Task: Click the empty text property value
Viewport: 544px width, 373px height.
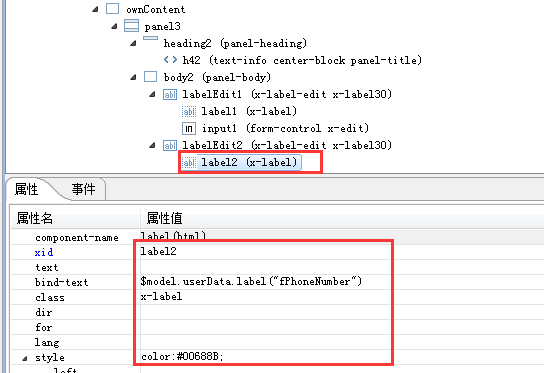Action: pos(342,267)
